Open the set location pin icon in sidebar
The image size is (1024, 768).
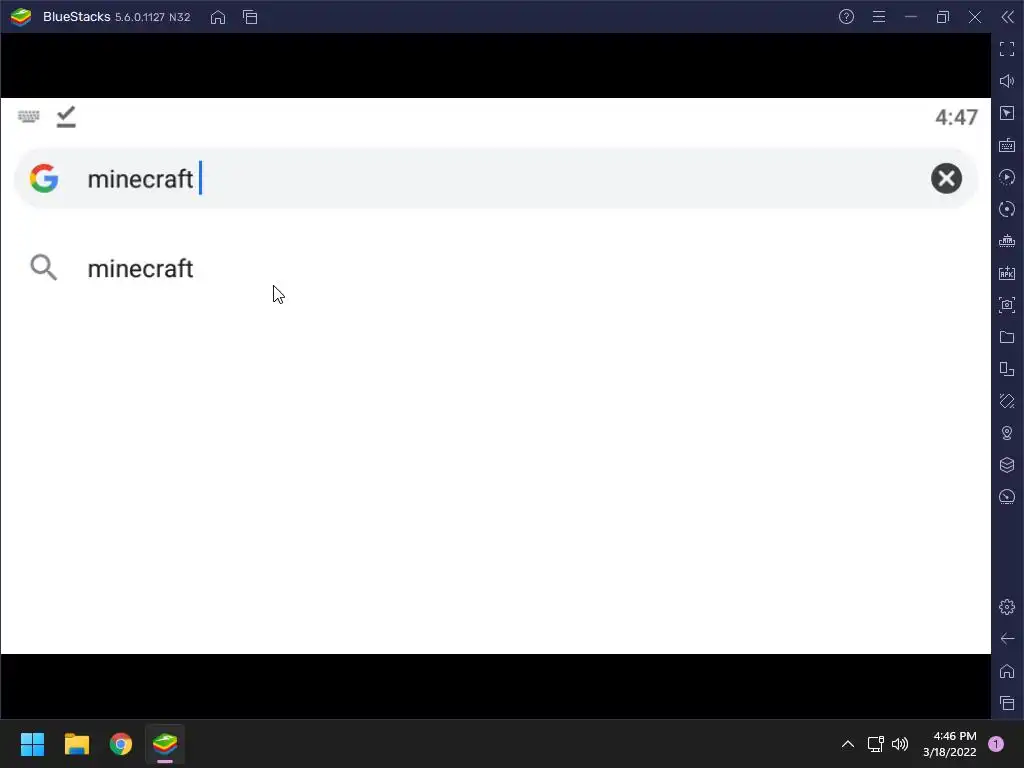pyautogui.click(x=1007, y=433)
